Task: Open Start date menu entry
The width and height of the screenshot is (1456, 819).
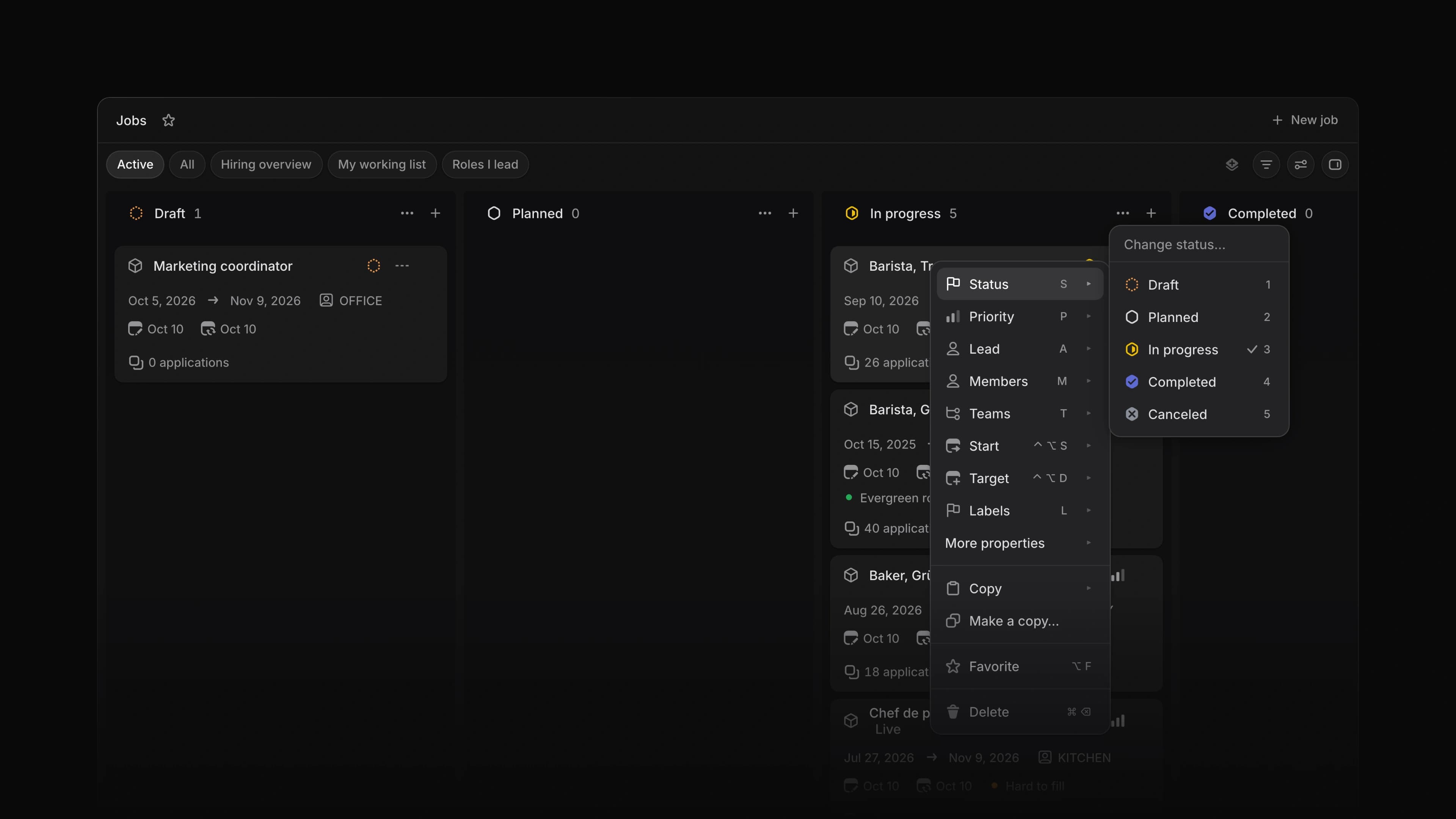Action: point(1020,446)
